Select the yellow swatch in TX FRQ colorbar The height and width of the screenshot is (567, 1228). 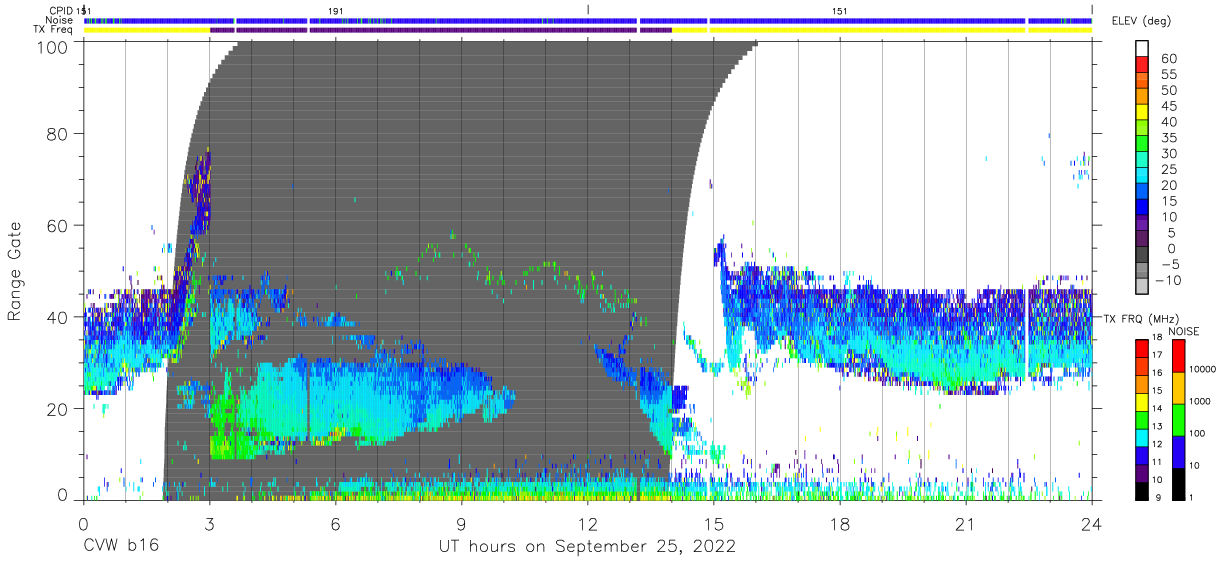pyautogui.click(x=1142, y=402)
